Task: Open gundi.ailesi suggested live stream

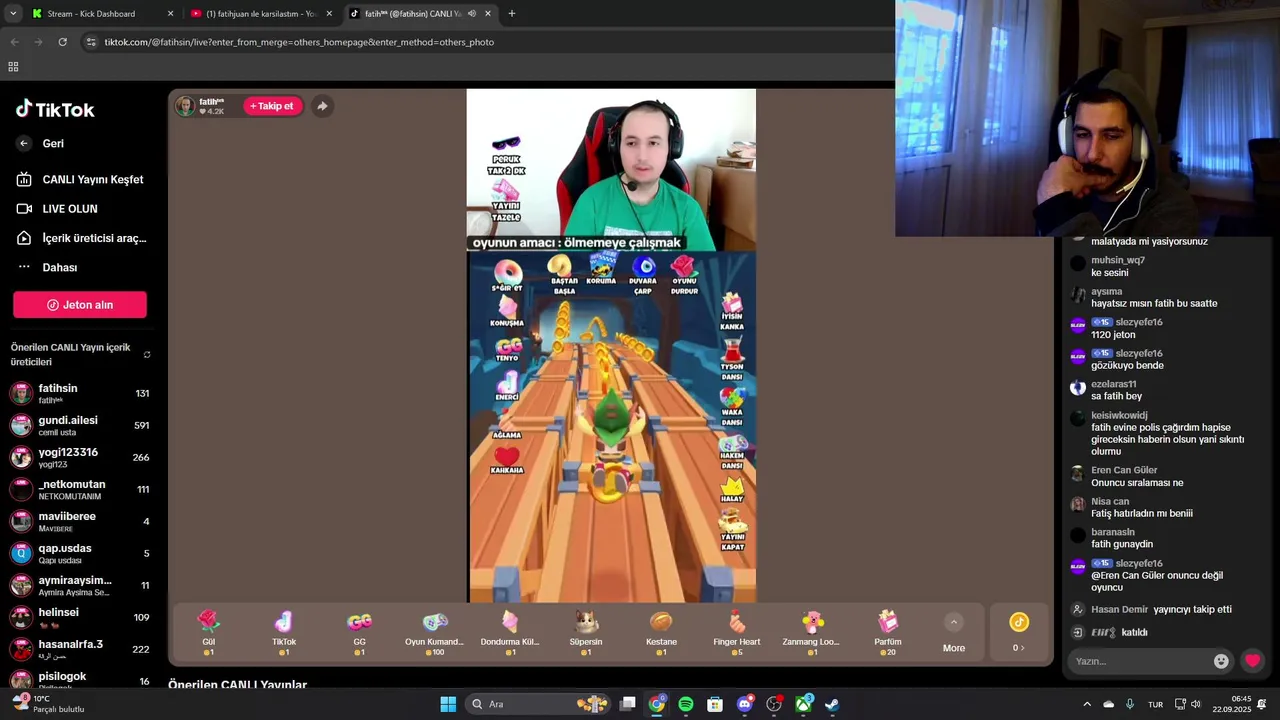Action: [80, 425]
